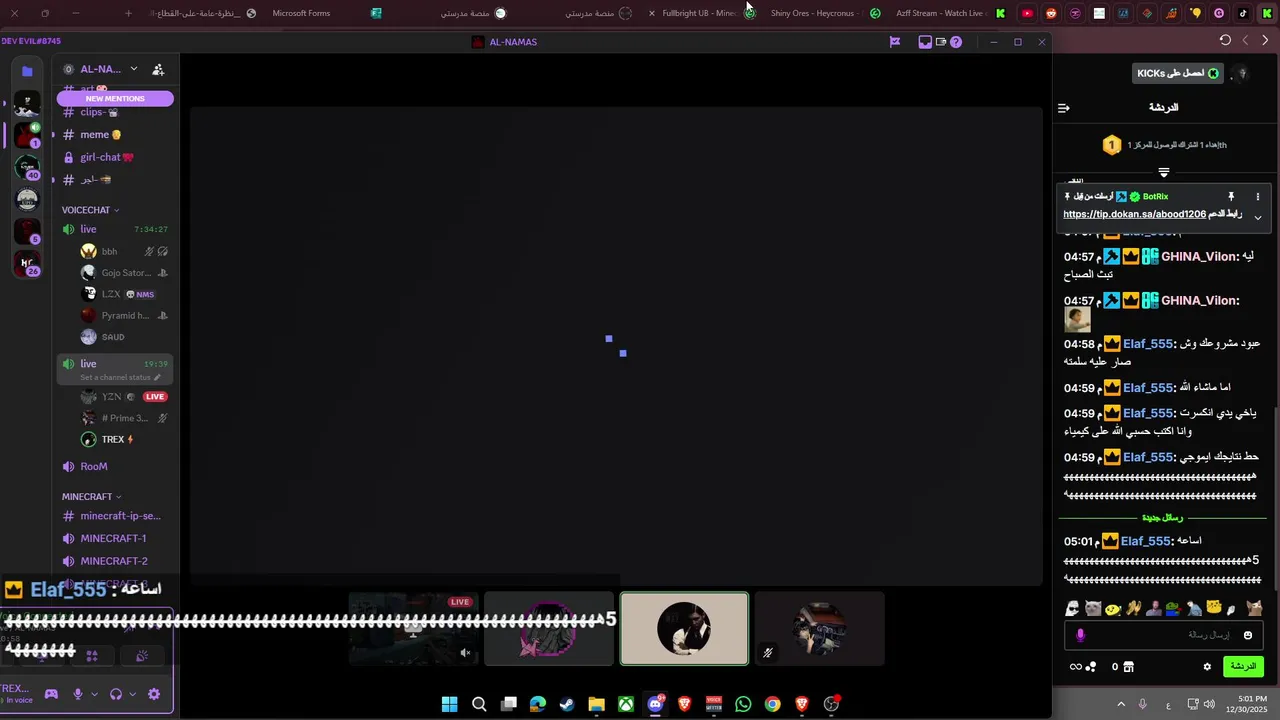
Task: Select the muted participant tile on the right
Action: (820, 629)
